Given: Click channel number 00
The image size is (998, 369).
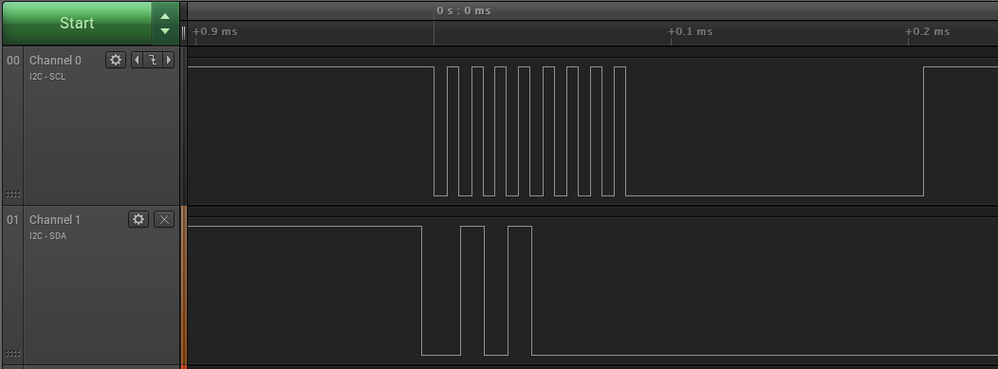Looking at the screenshot, I should [13, 60].
